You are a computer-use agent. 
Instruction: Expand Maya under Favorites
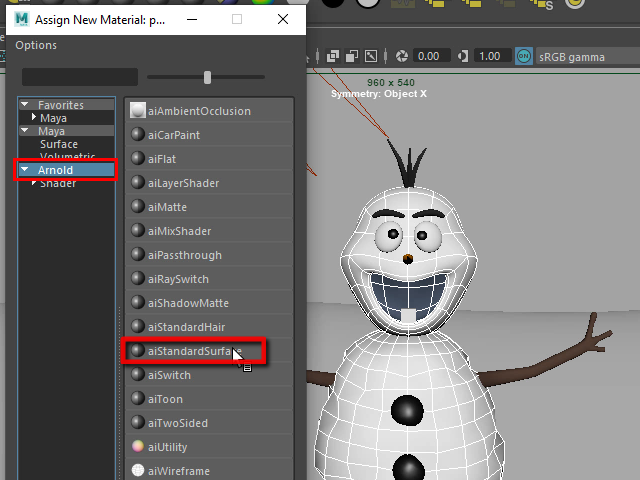pos(34,118)
